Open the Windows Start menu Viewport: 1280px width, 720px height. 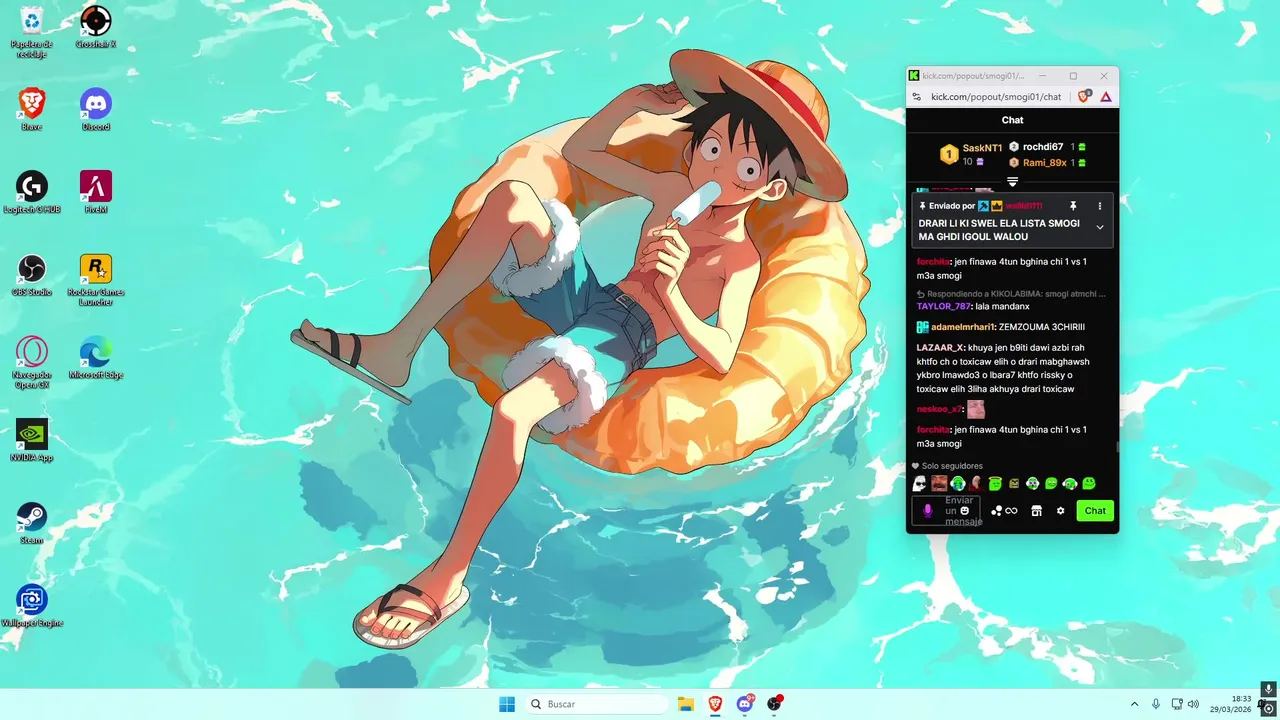point(507,704)
